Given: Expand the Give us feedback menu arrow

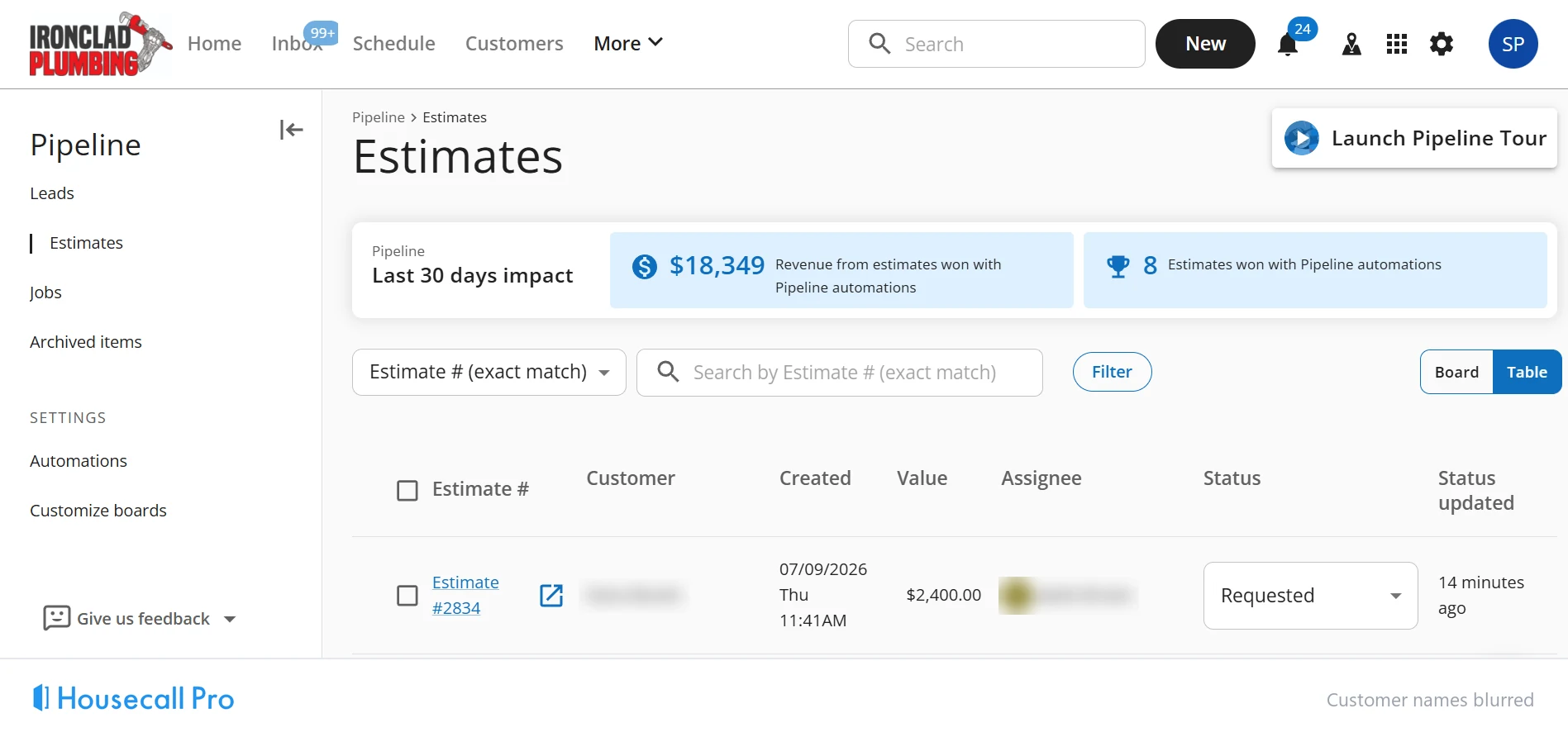Looking at the screenshot, I should click(230, 619).
